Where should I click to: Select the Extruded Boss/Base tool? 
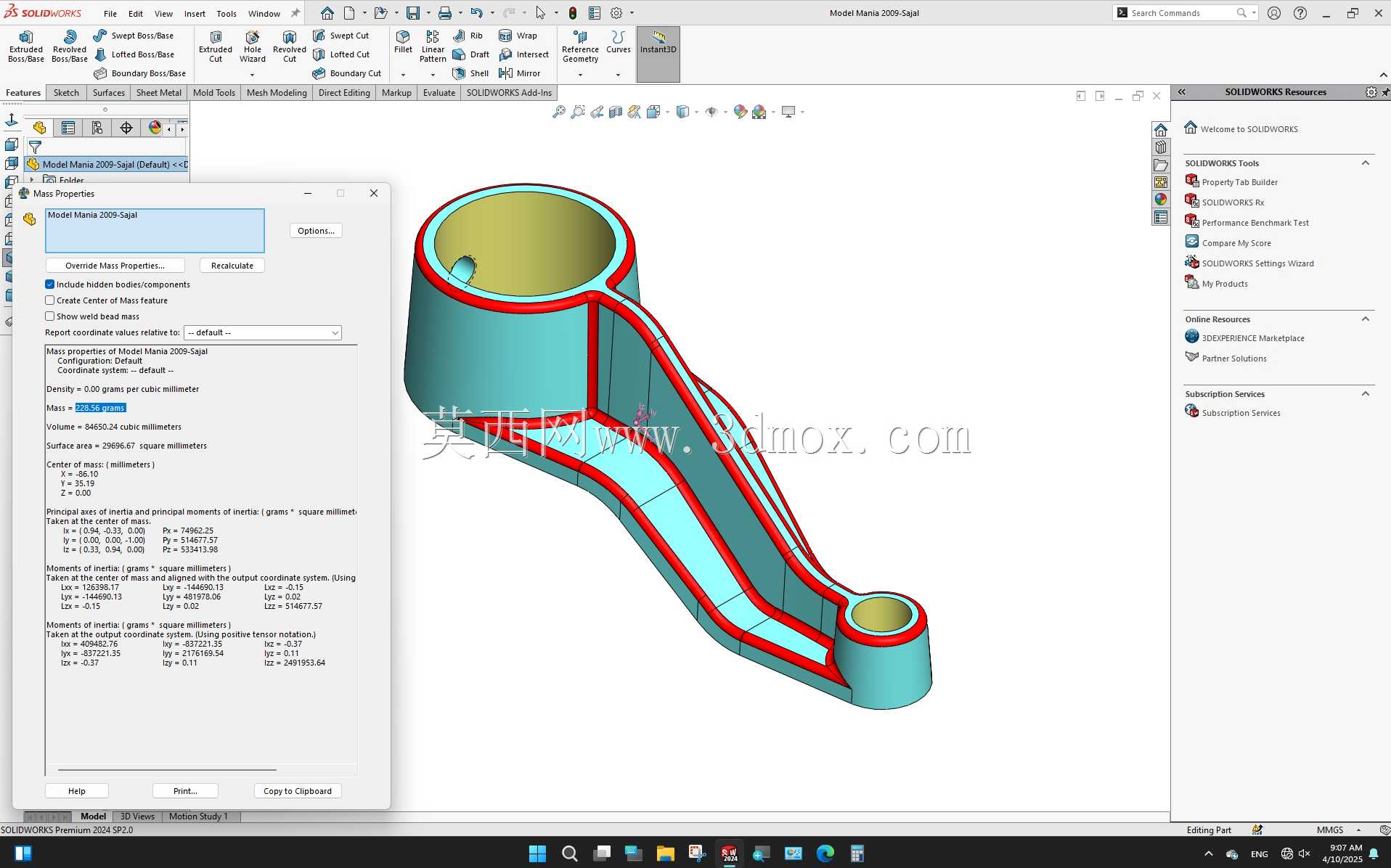tap(26, 47)
